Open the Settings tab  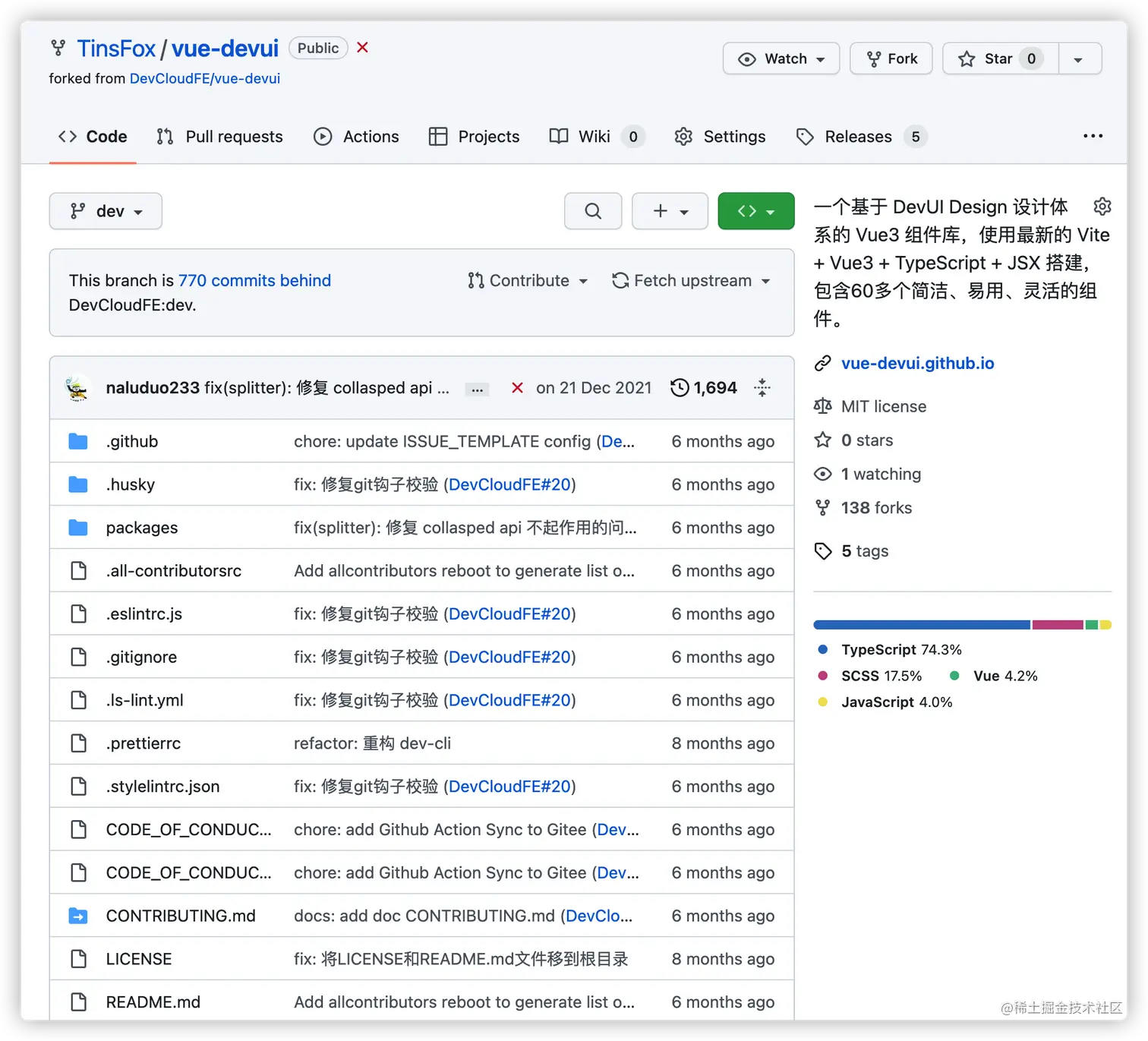720,137
